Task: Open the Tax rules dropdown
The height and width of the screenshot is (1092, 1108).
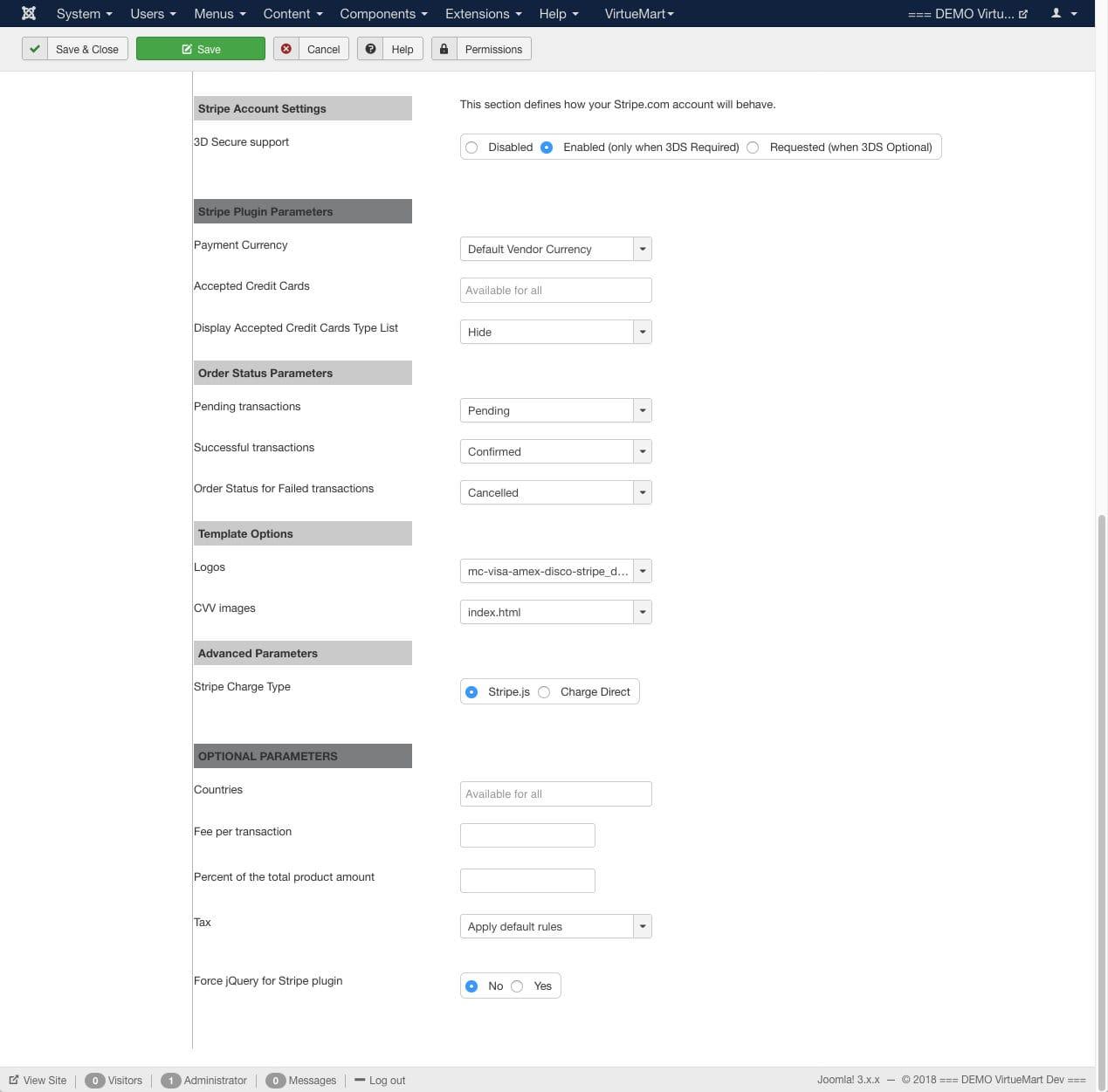Action: point(555,926)
